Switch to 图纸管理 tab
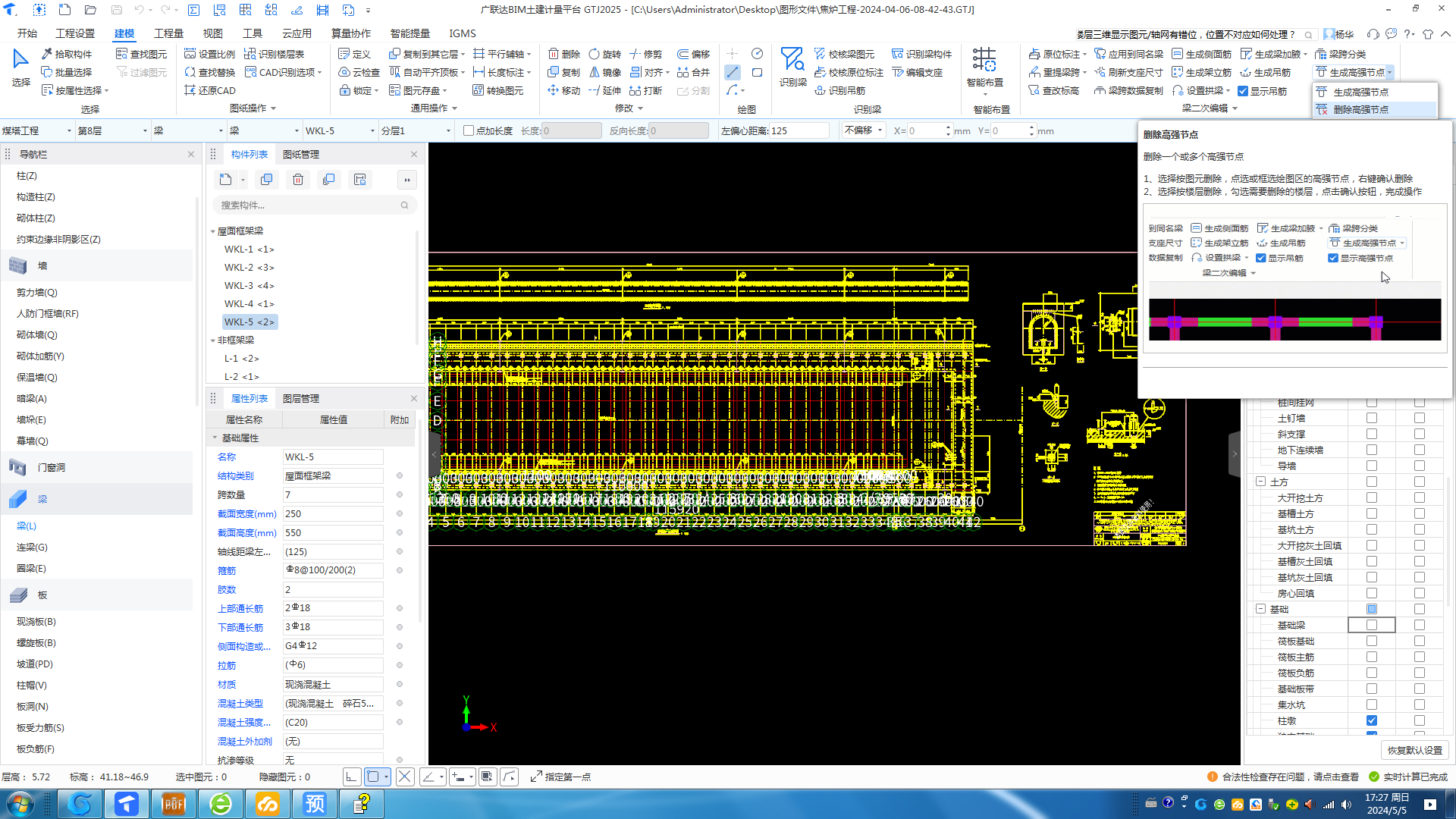This screenshot has width=1456, height=819. 301,154
